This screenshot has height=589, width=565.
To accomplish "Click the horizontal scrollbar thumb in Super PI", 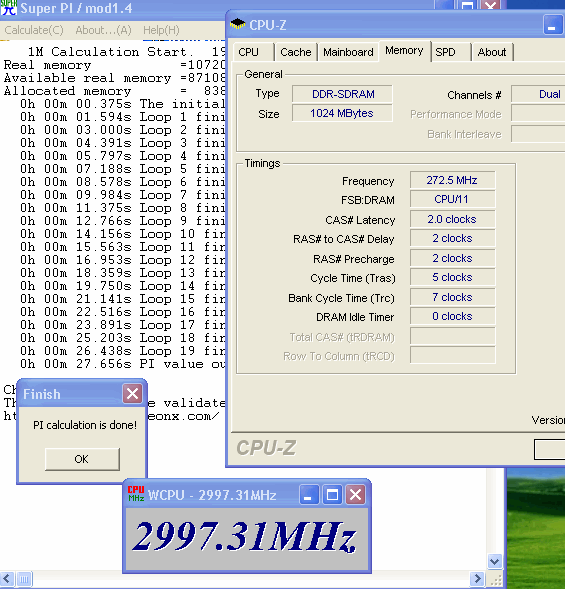I will coord(24,578).
